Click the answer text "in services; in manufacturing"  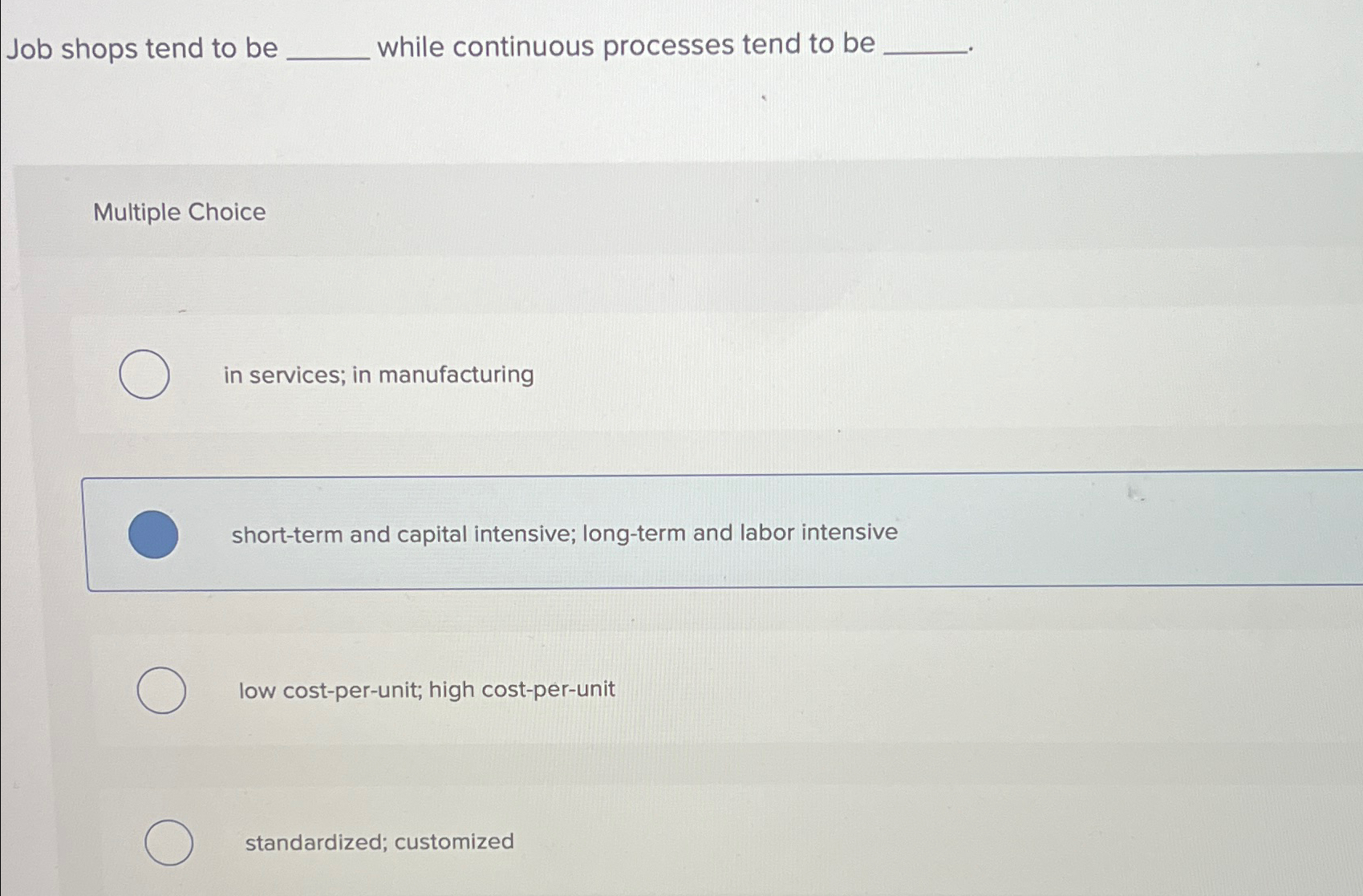click(378, 375)
